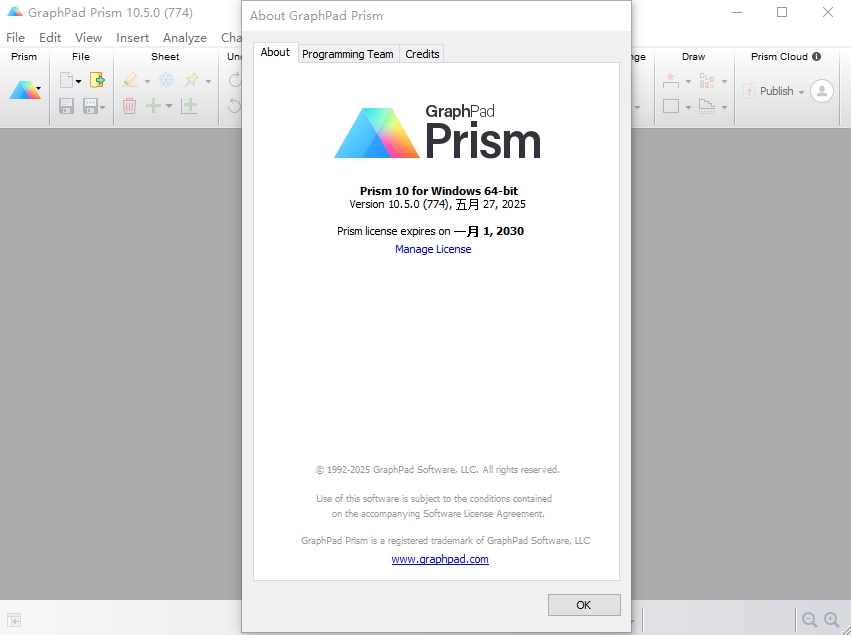The width and height of the screenshot is (851, 635).
Task: Expand the new sheet plus dropdown arrow
Action: tap(169, 106)
